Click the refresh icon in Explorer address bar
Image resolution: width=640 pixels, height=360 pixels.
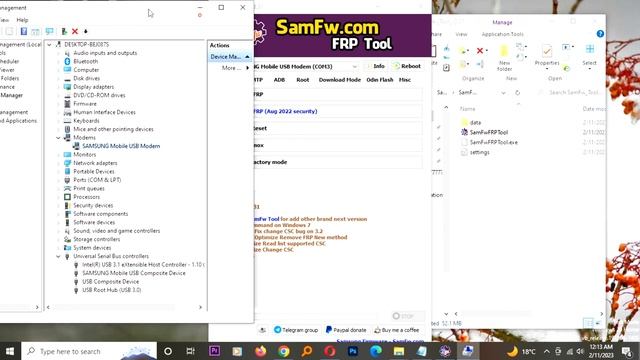(x=518, y=93)
